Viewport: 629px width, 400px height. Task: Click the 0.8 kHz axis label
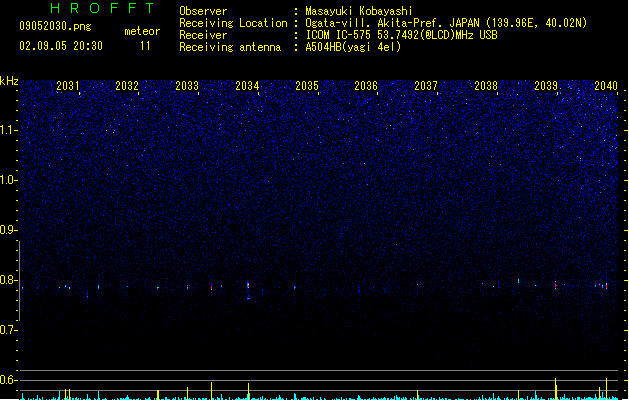click(9, 280)
